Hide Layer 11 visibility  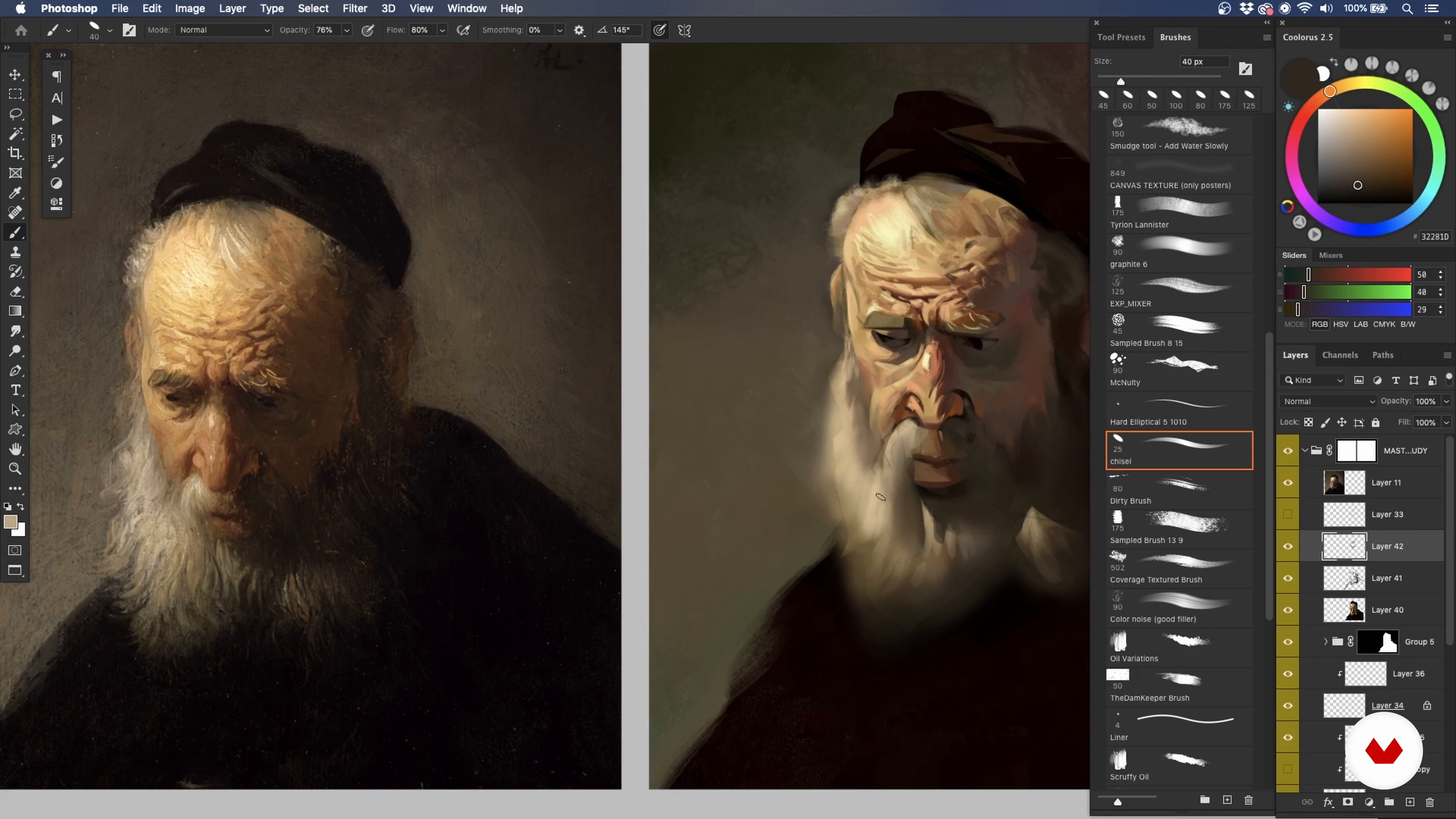[x=1288, y=483]
